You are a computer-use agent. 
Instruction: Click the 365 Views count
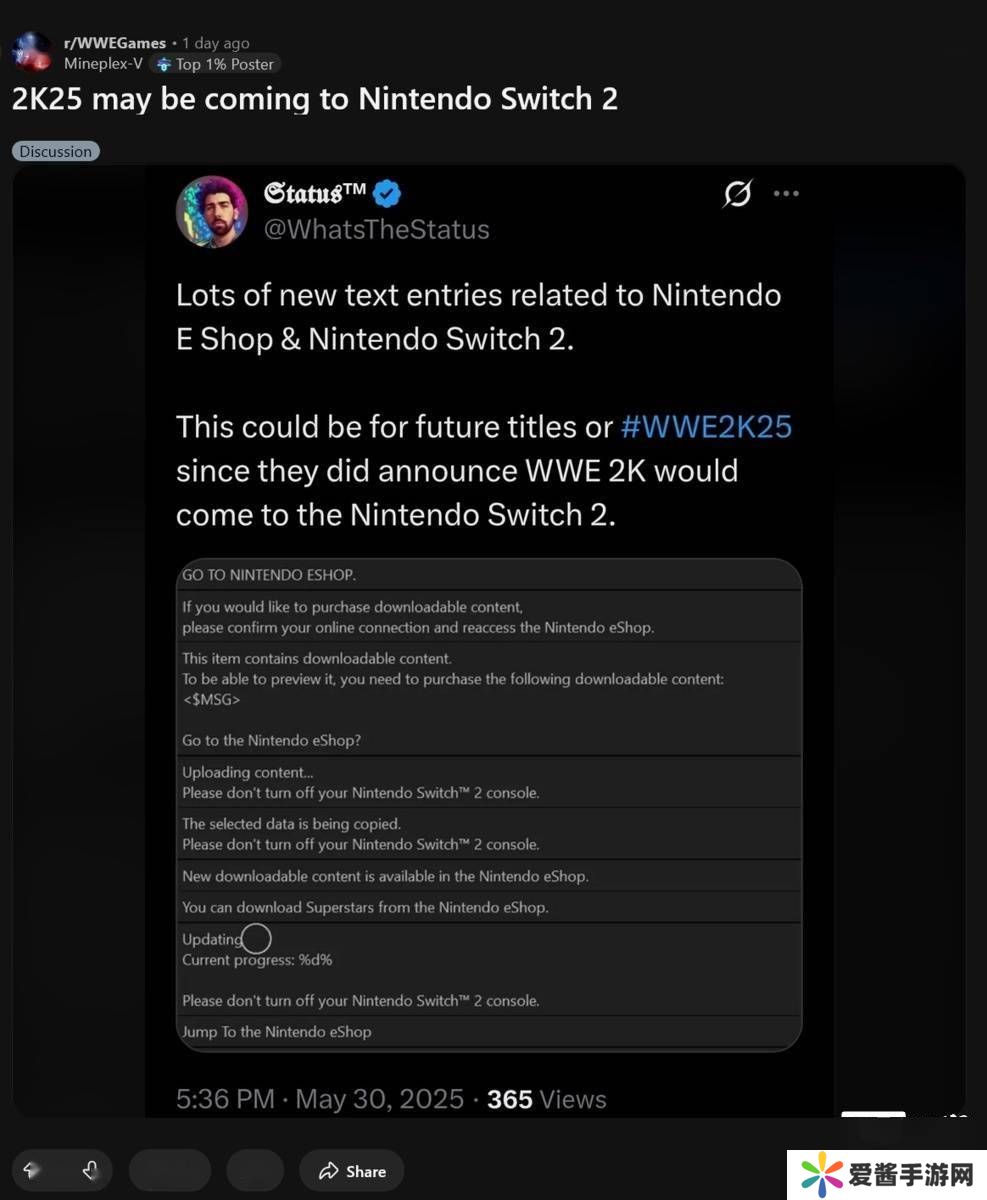[x=546, y=1100]
